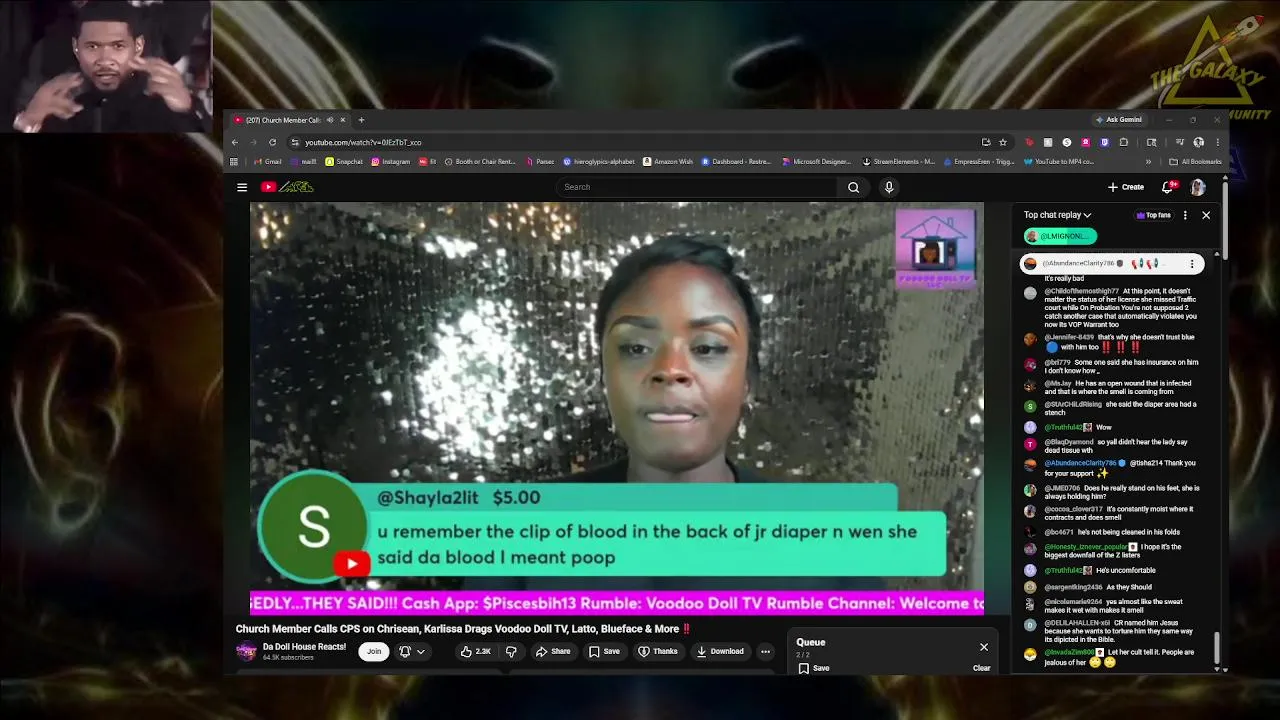Save the video to a playlist
This screenshot has height=720, width=1280.
click(604, 652)
